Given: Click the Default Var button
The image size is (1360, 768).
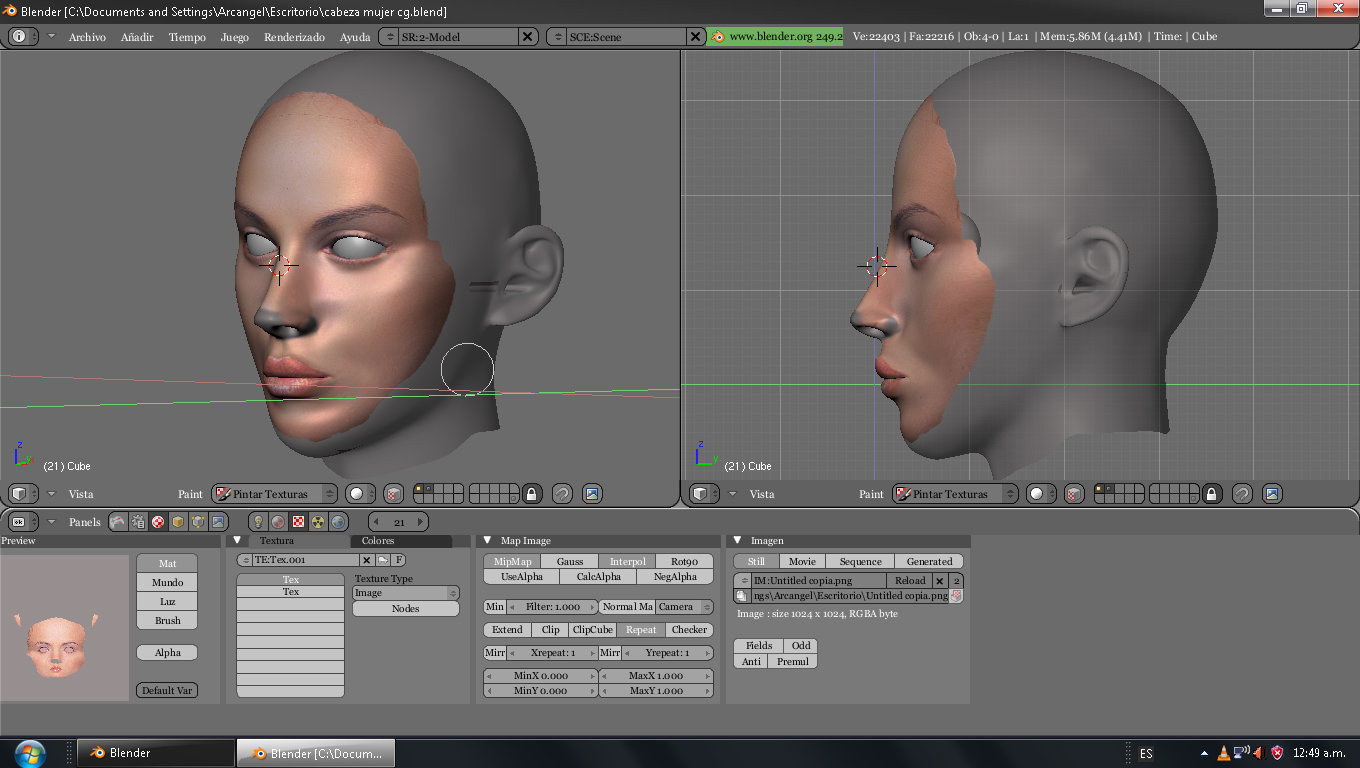Looking at the screenshot, I should coord(167,690).
